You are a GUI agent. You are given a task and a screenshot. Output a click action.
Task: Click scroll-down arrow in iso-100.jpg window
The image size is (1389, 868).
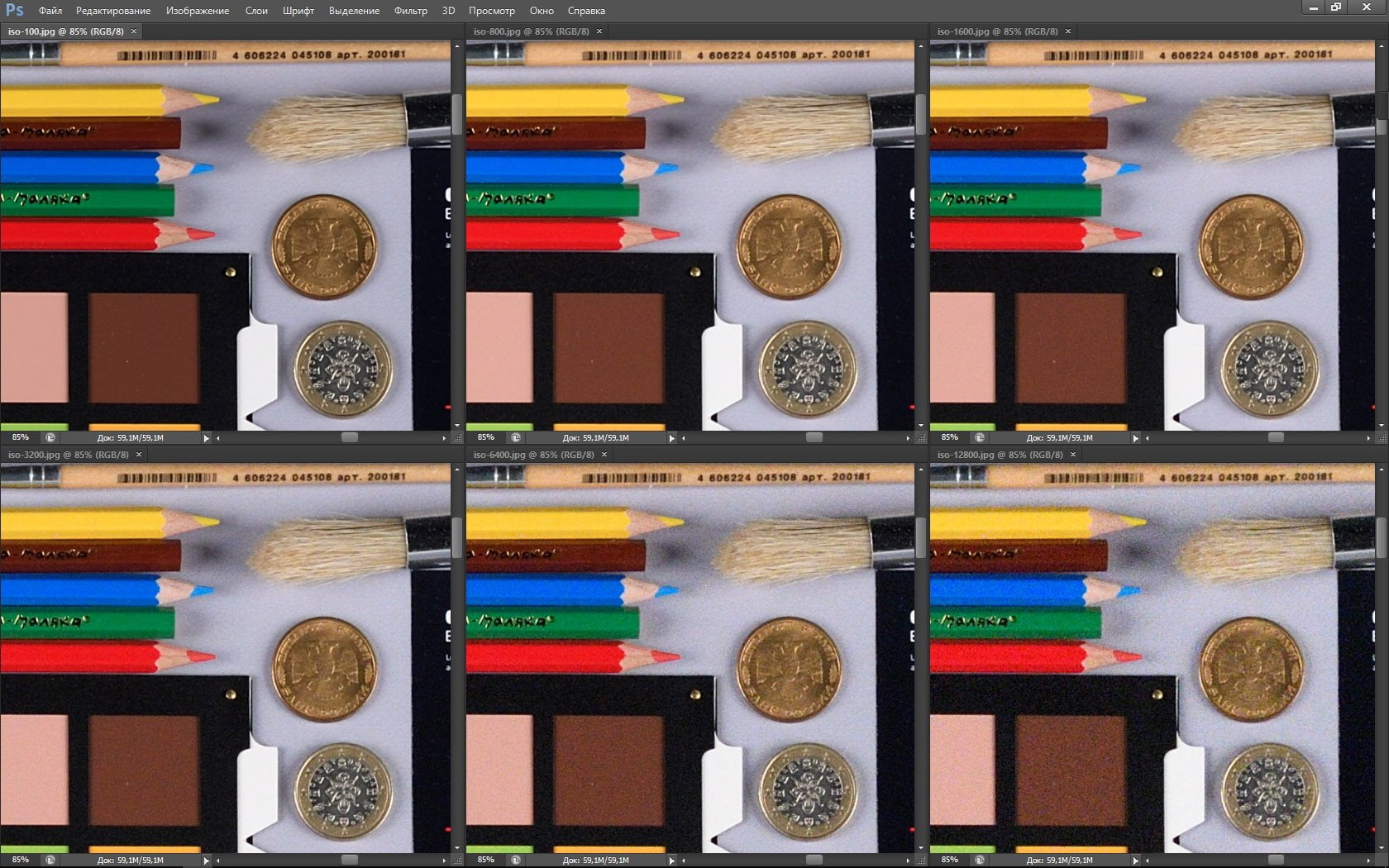[456, 426]
